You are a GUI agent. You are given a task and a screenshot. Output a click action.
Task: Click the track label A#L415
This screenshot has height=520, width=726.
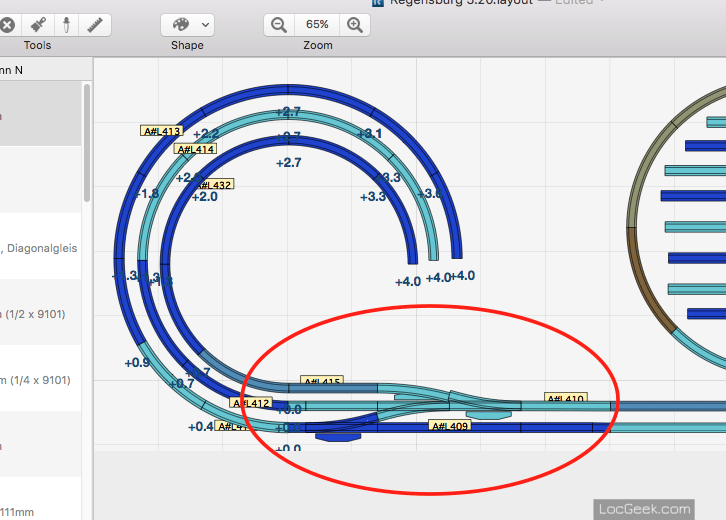tap(322, 381)
